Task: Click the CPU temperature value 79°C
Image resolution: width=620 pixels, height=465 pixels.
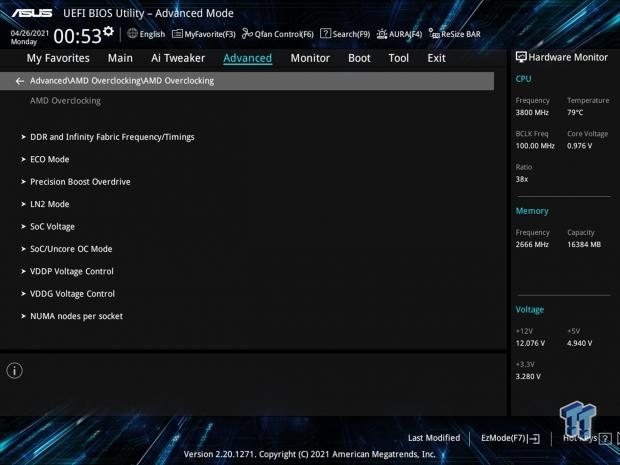Action: pos(575,113)
